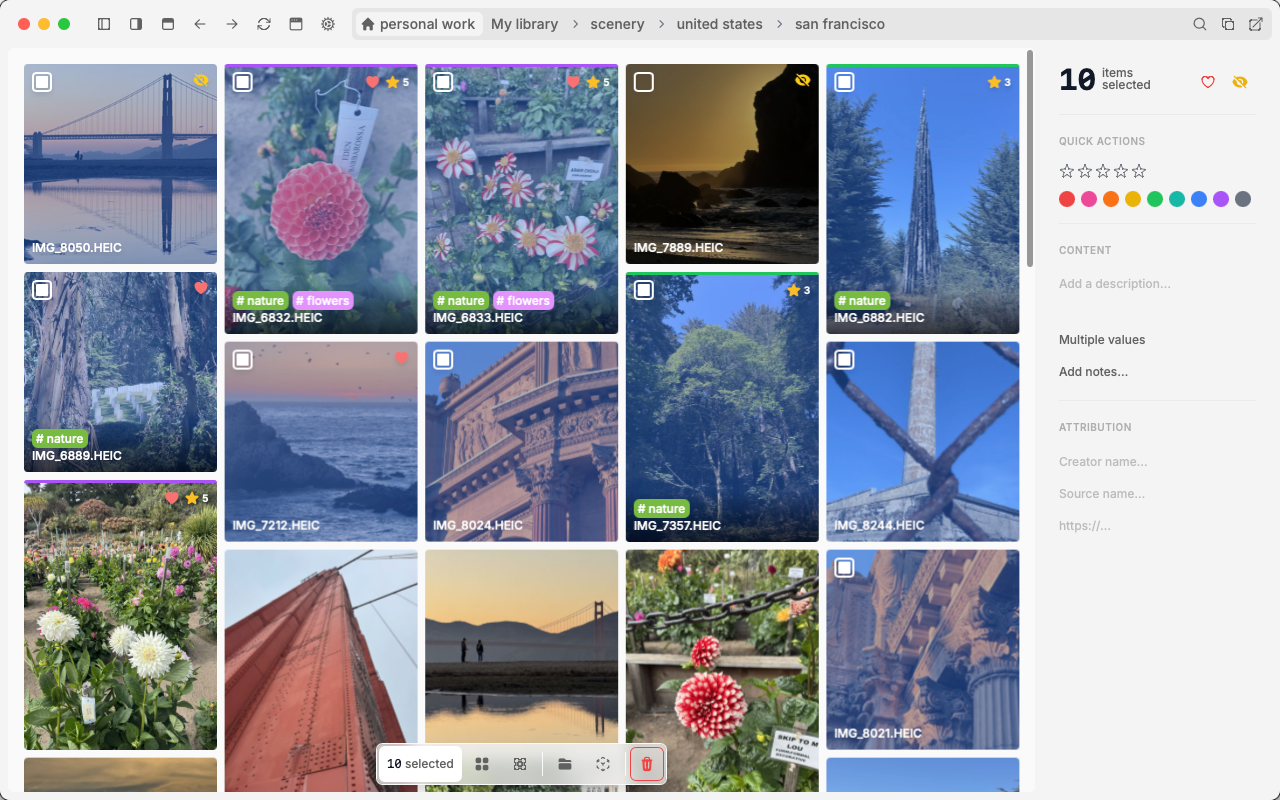Navigate back using the left arrow
Viewport: 1280px width, 800px height.
click(x=199, y=23)
